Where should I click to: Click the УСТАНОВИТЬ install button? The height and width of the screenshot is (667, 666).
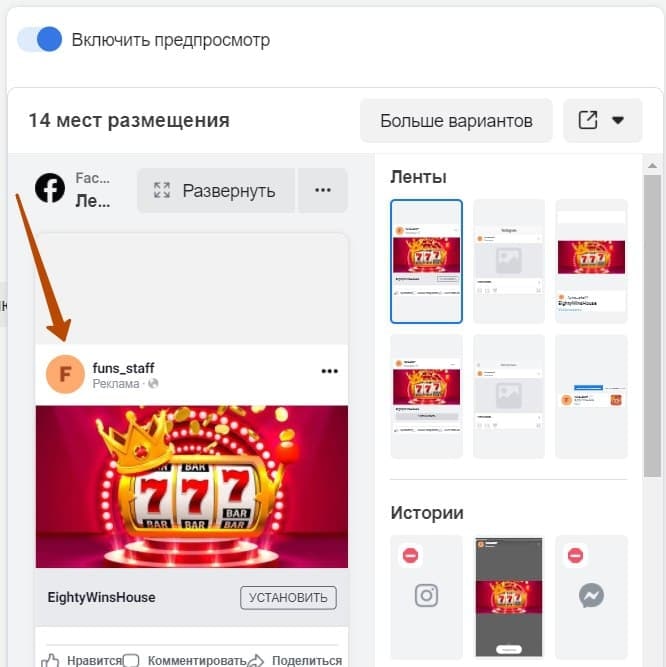pos(288,597)
